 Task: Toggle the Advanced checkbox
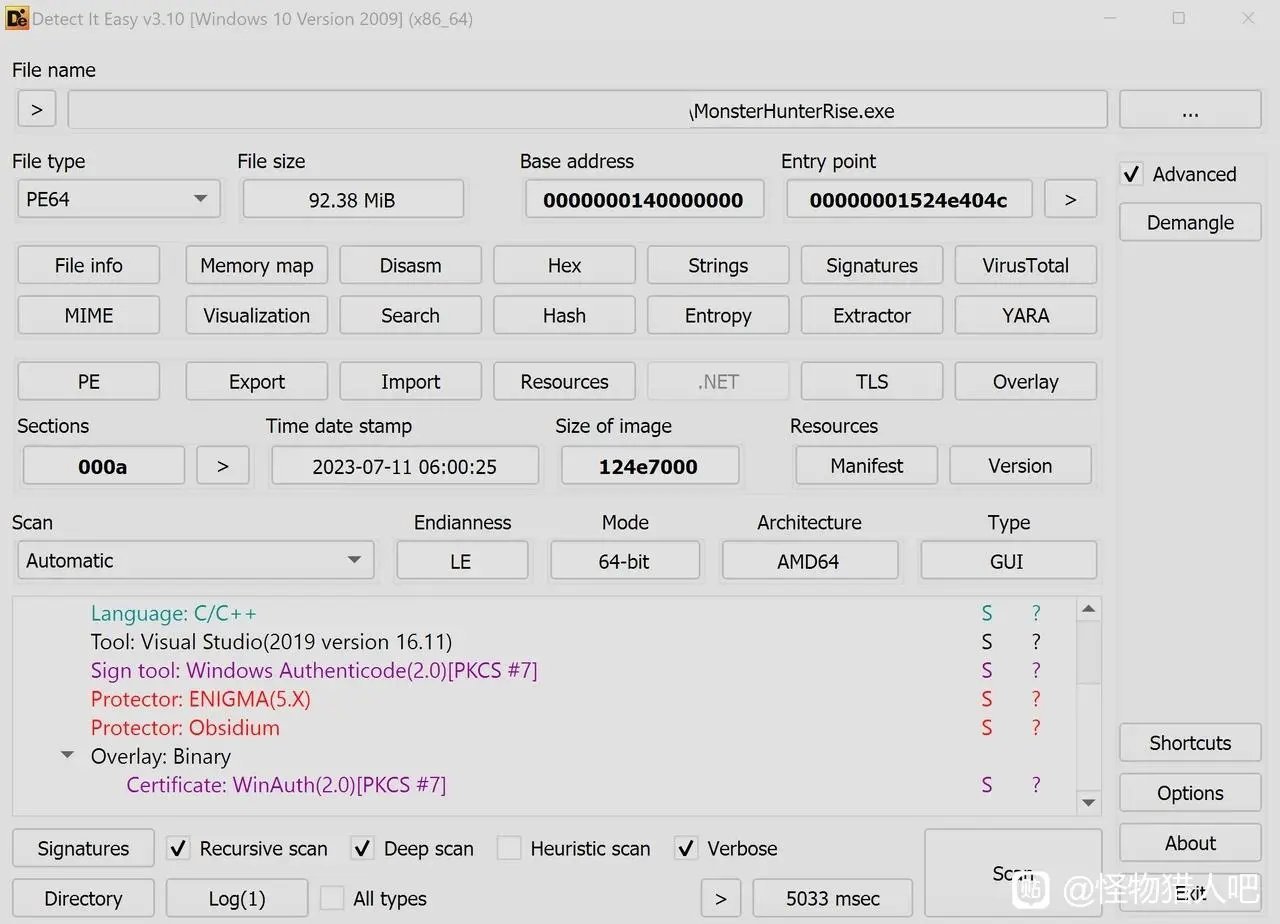coord(1131,174)
